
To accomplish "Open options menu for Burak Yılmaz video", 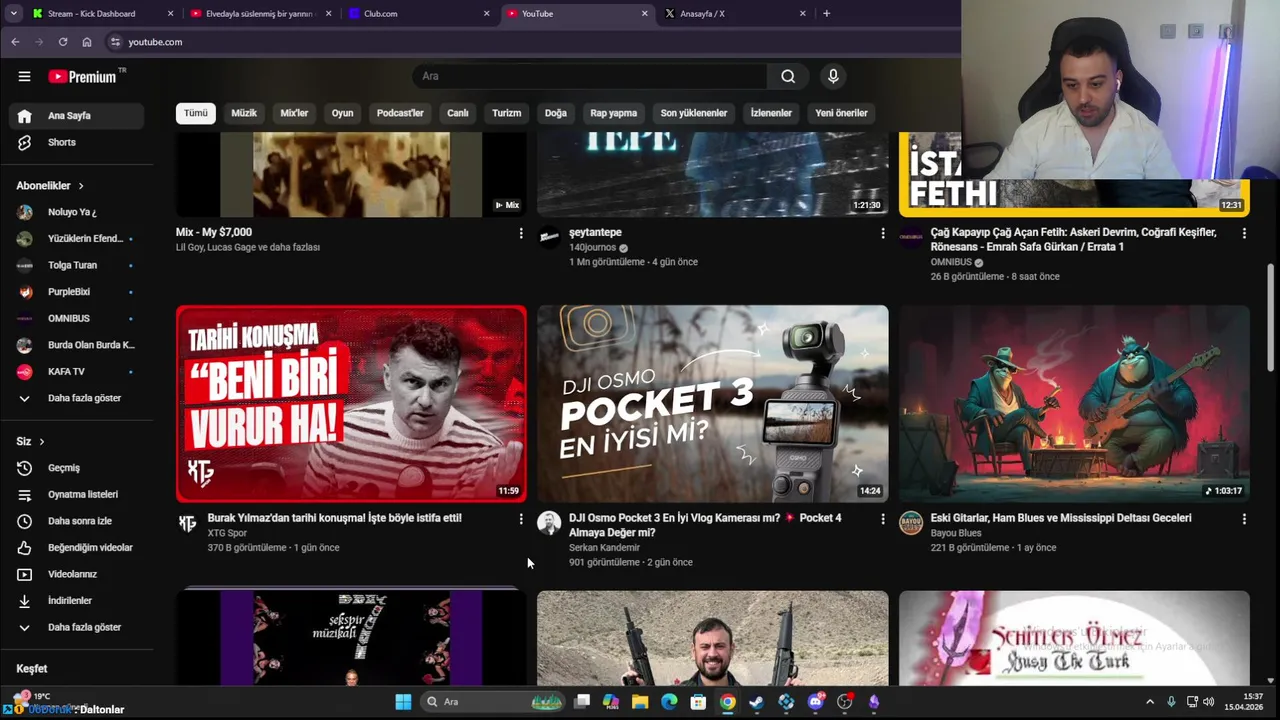I will [x=520, y=519].
